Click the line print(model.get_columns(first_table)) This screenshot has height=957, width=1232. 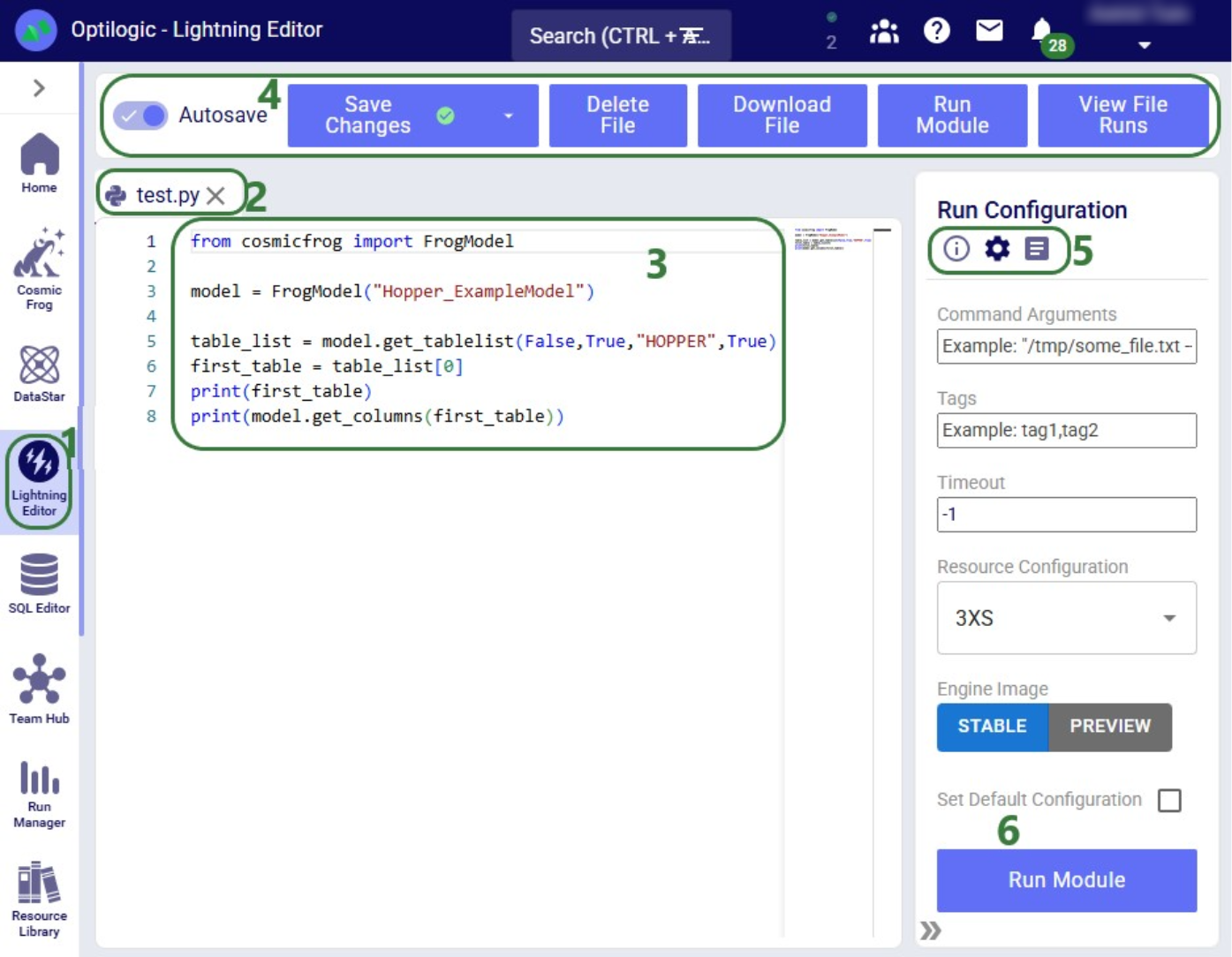(x=377, y=416)
